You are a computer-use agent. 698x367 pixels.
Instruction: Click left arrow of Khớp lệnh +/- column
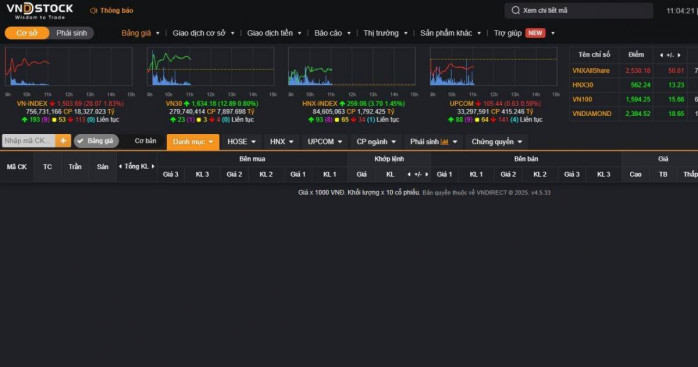[x=409, y=175]
